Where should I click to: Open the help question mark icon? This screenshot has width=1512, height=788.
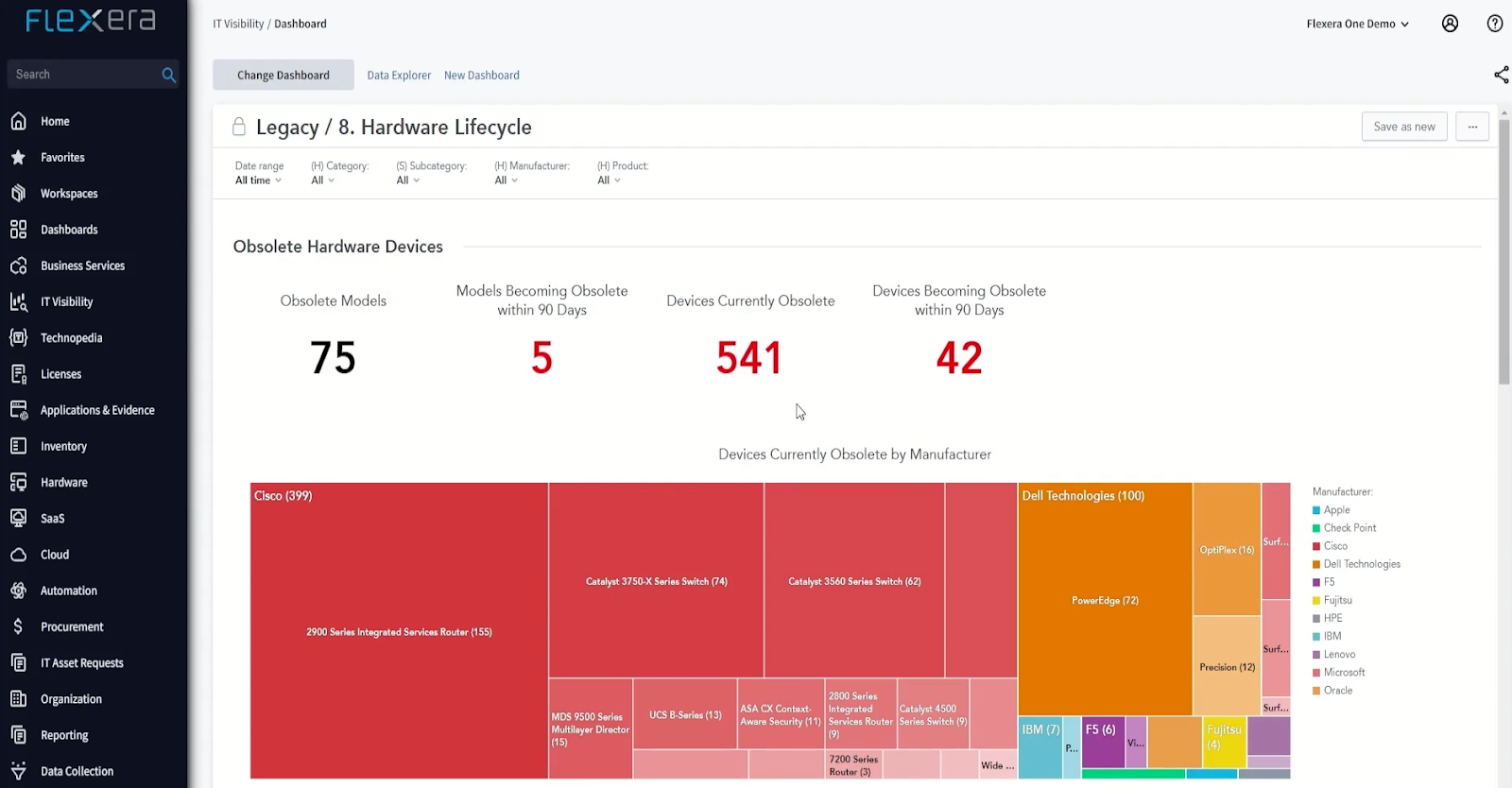pyautogui.click(x=1494, y=24)
